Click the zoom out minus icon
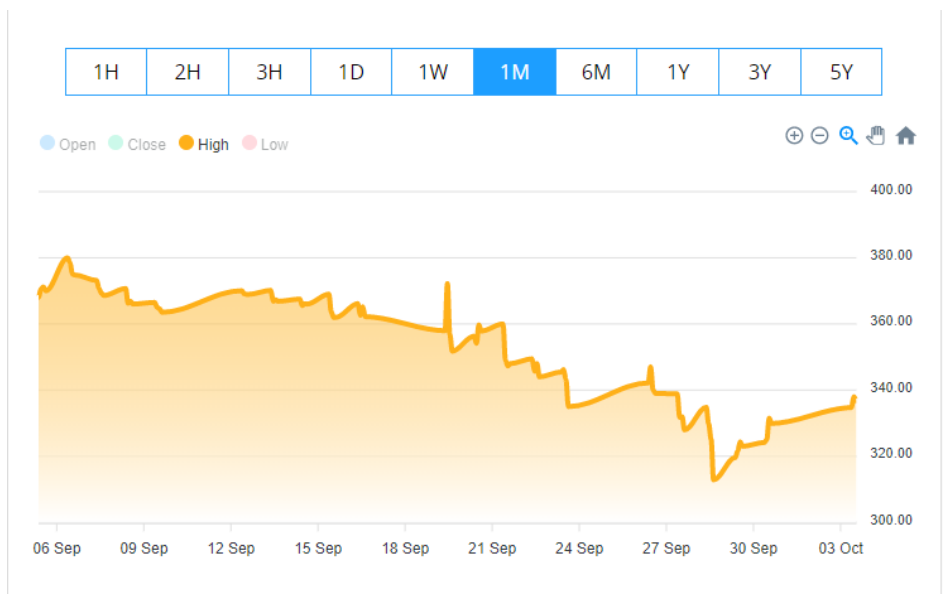 click(x=820, y=136)
